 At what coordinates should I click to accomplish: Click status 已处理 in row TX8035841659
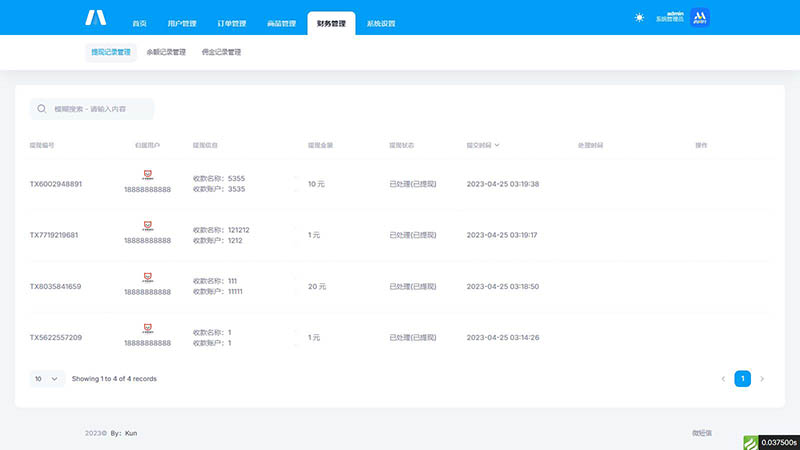coord(413,287)
